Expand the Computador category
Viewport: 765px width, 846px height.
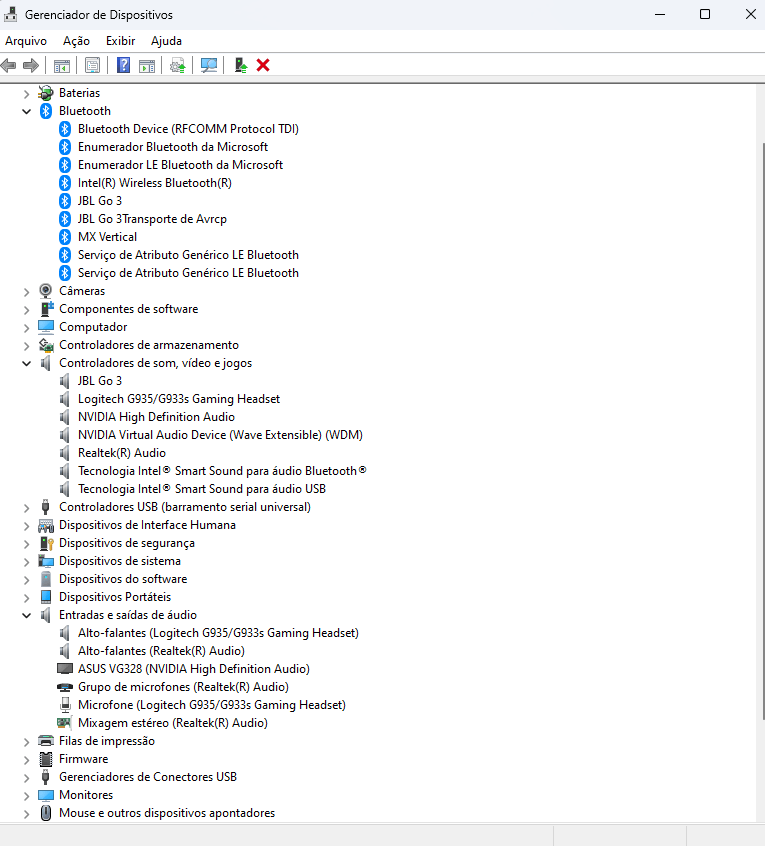(26, 328)
